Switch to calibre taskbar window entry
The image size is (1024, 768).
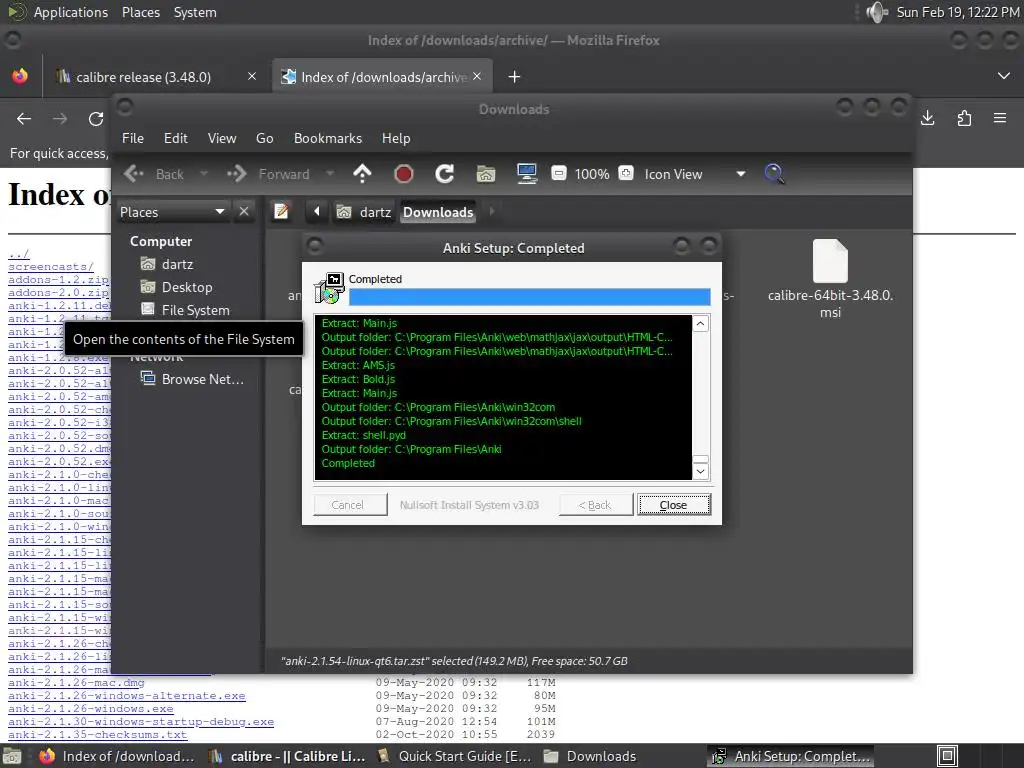tap(287, 756)
